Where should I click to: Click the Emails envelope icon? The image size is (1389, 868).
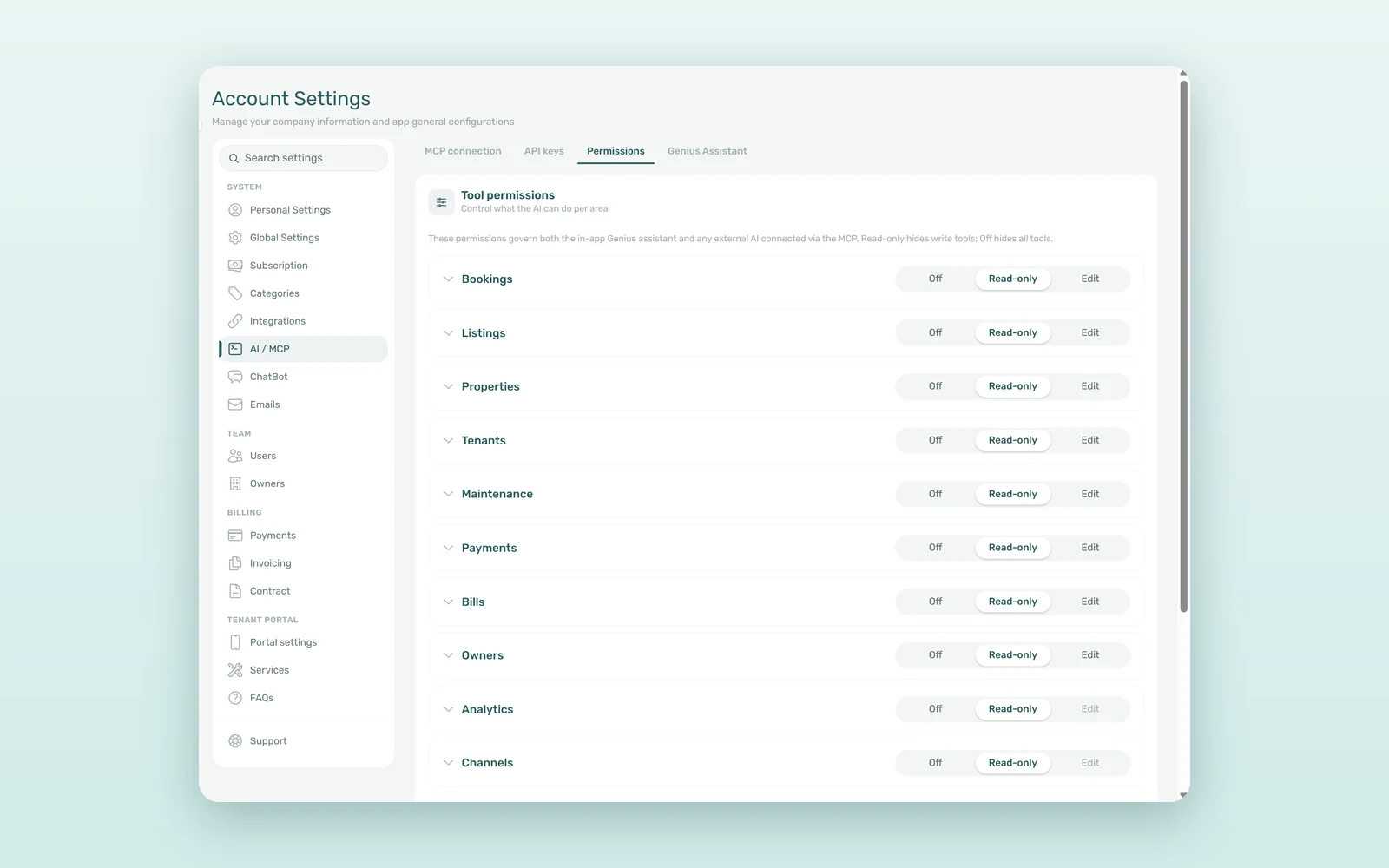pyautogui.click(x=235, y=404)
